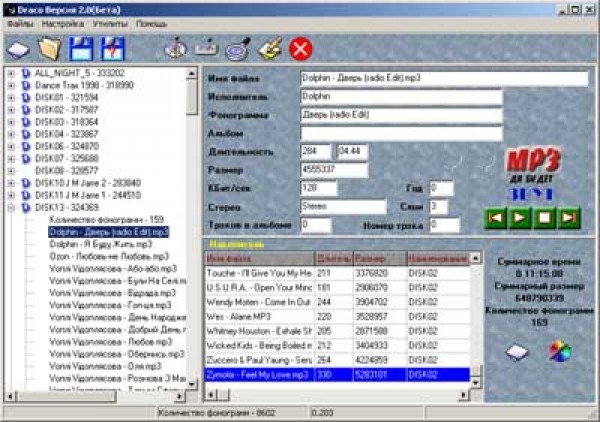600x422 pixels.
Task: Click the floppy disk icon with red mark
Action: click(113, 47)
